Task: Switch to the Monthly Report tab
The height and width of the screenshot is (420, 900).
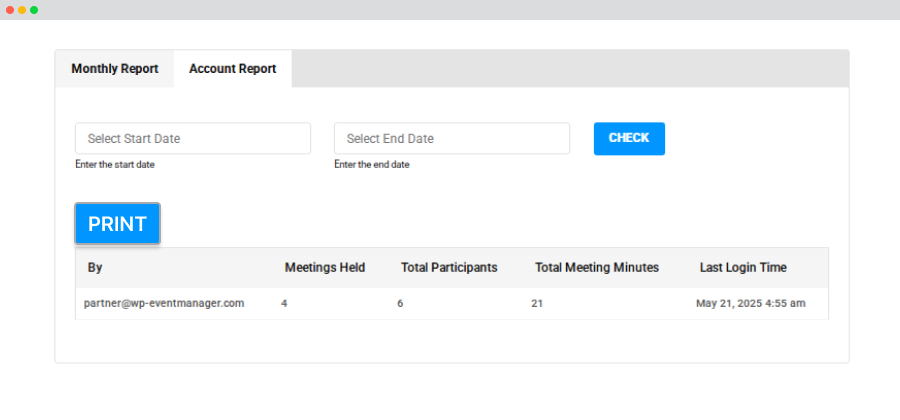Action: pyautogui.click(x=115, y=69)
